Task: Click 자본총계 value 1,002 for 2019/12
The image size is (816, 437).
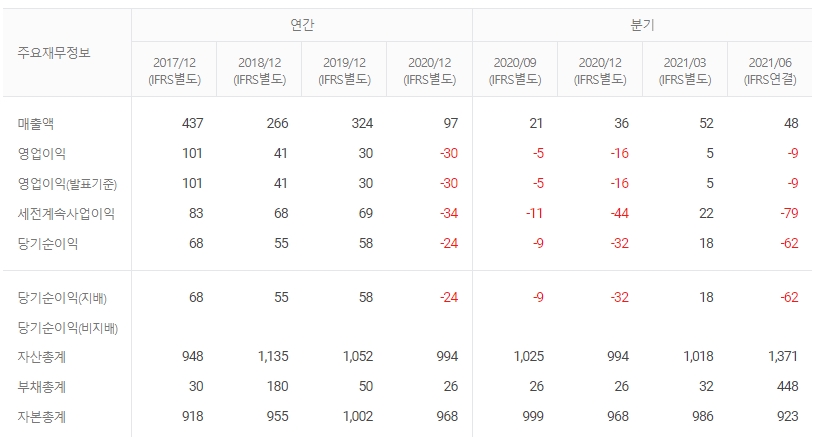Action: [358, 416]
